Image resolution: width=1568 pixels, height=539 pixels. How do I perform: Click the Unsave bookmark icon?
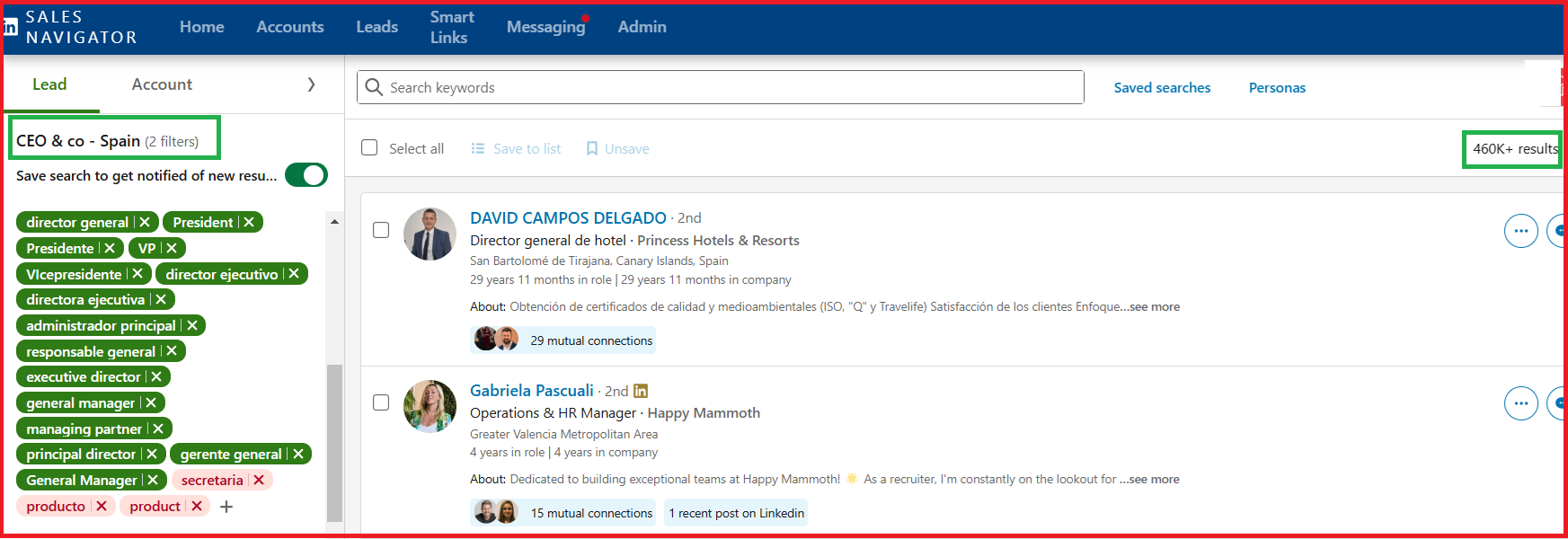(x=592, y=148)
